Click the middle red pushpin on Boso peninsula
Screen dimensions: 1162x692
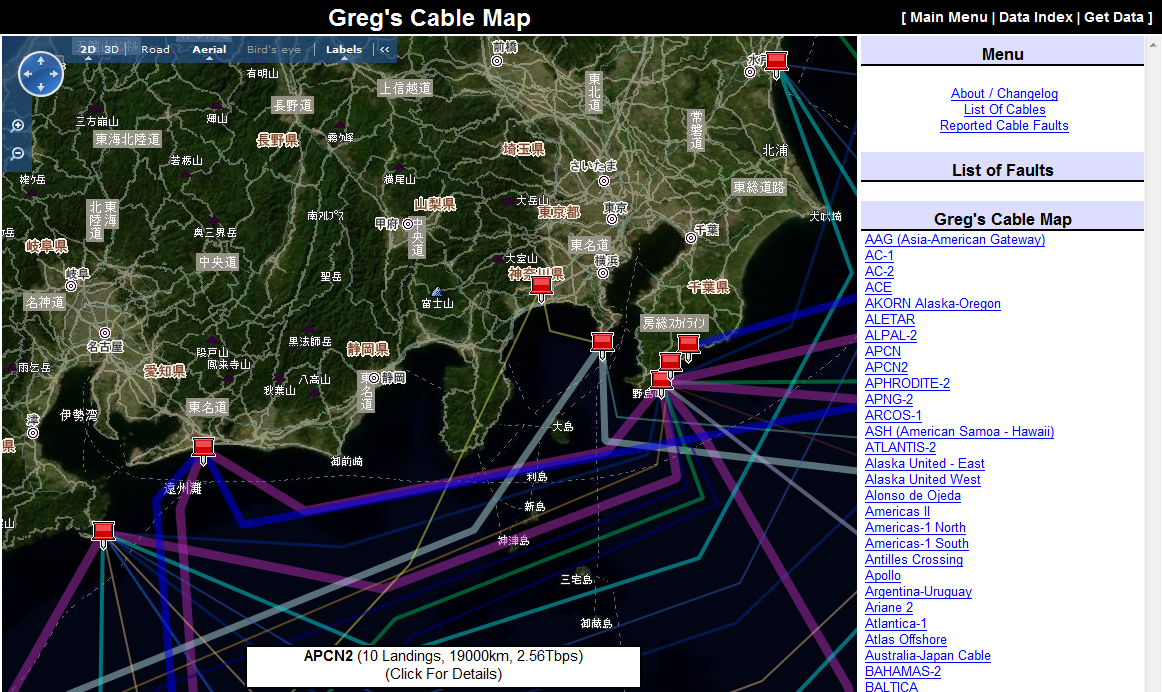[671, 365]
